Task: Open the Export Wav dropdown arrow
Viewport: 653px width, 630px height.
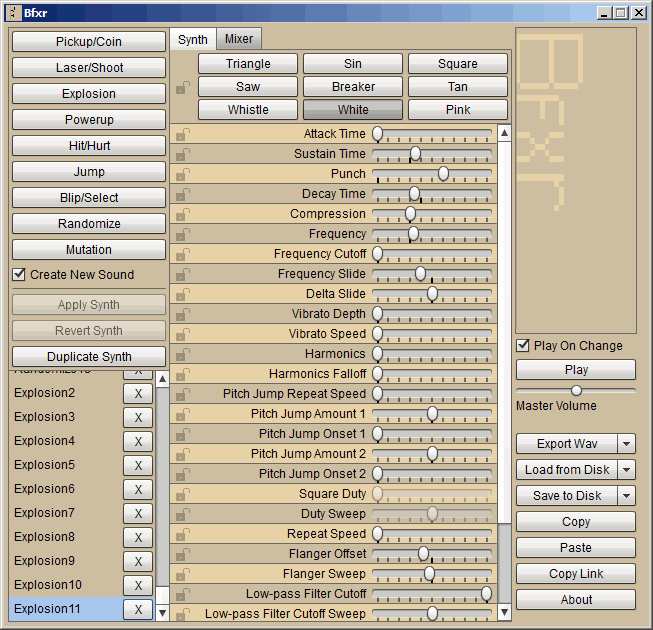Action: (x=626, y=443)
